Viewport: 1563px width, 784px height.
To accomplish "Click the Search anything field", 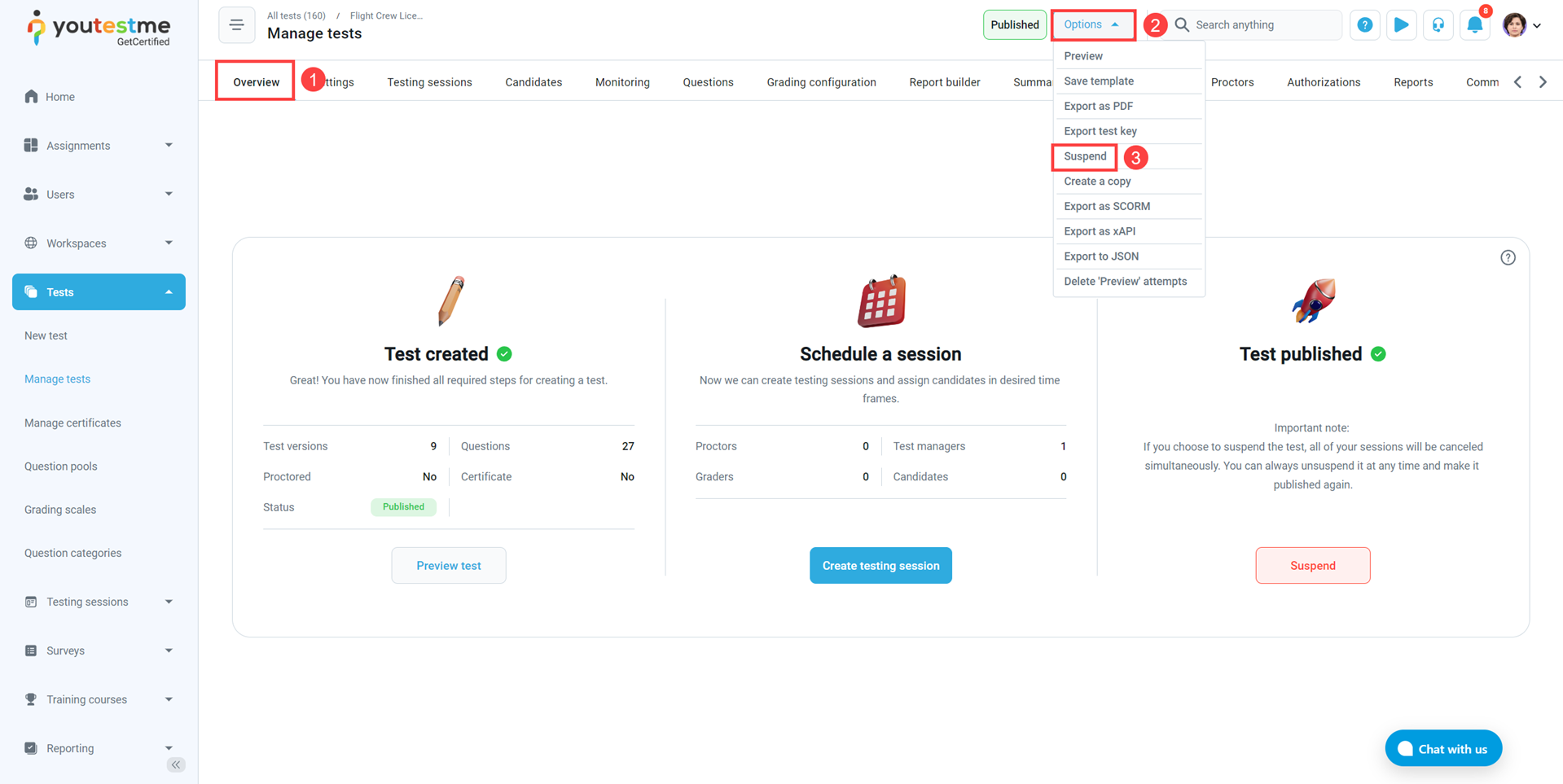I will click(x=1262, y=25).
